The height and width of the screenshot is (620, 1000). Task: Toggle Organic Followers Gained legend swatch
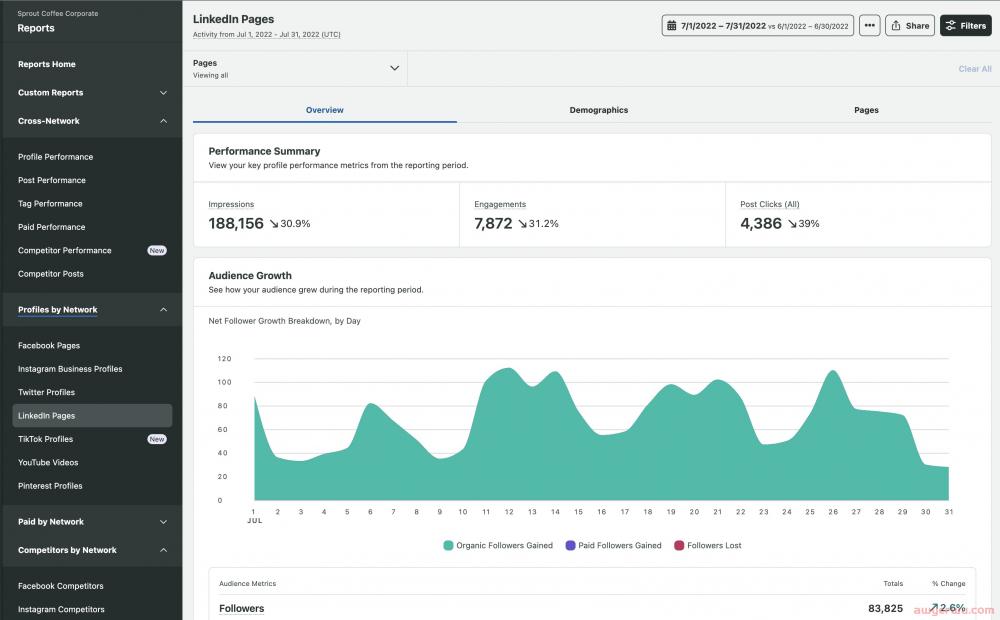448,545
